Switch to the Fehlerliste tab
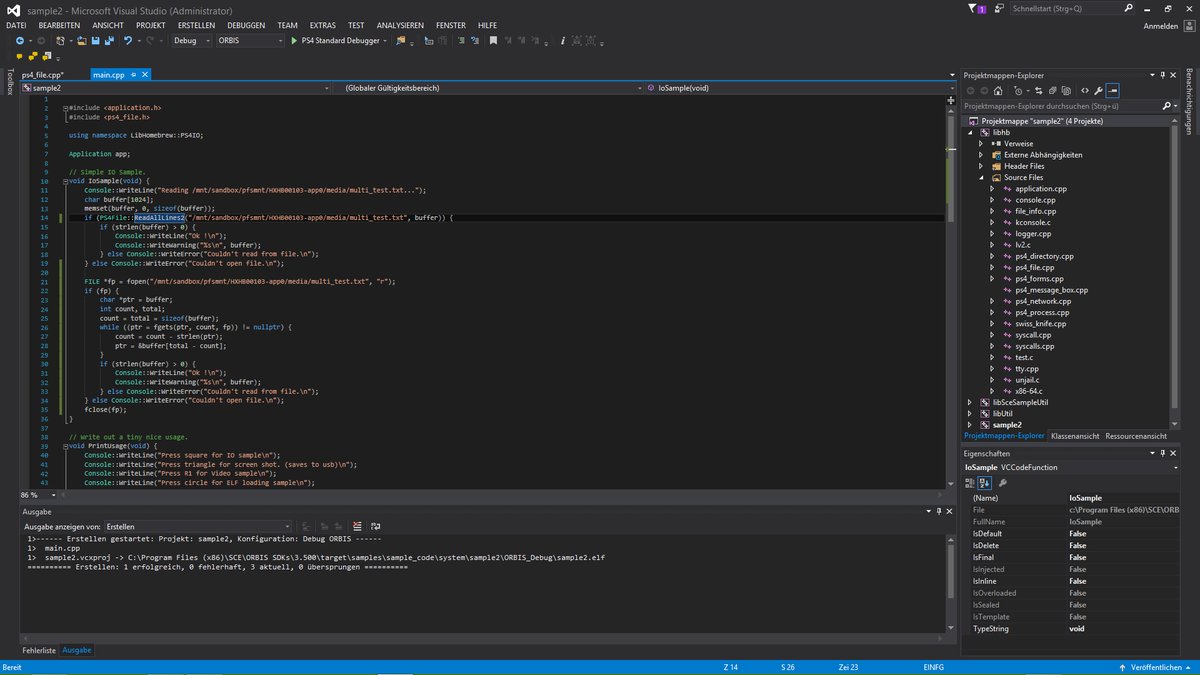The width and height of the screenshot is (1200, 675). click(39, 650)
